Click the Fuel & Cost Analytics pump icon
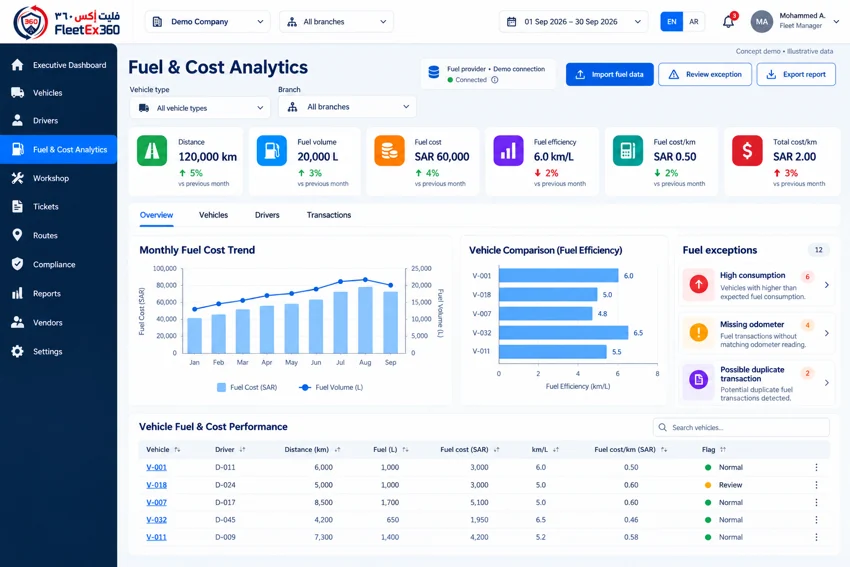 [17, 149]
